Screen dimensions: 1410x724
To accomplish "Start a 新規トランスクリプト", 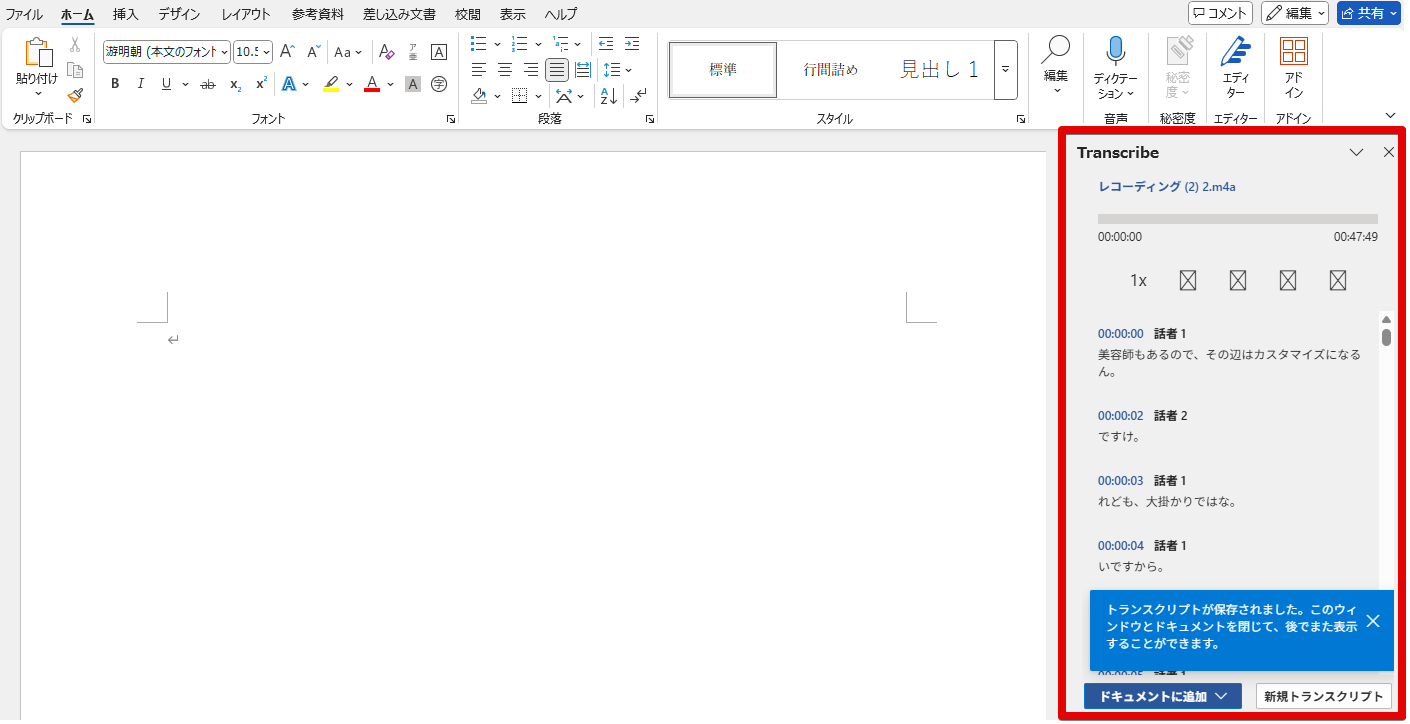I will coord(1323,696).
